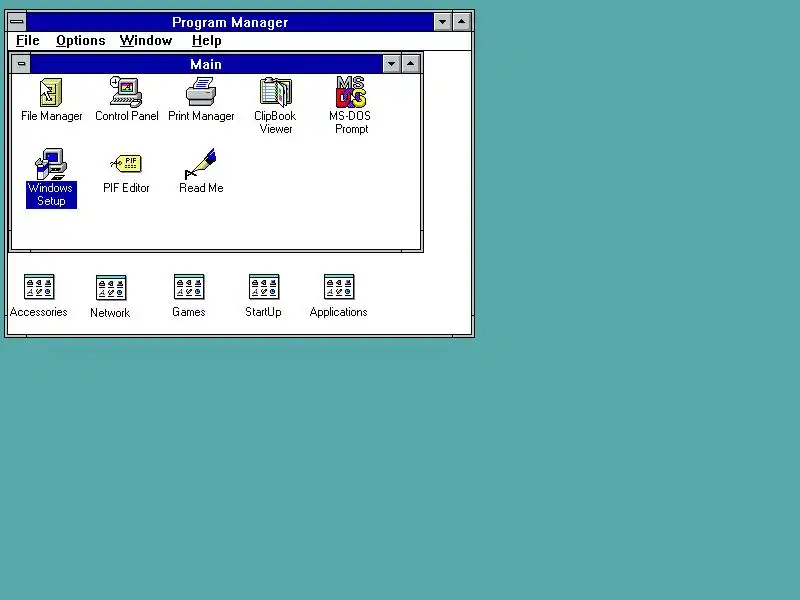
Task: Click the 'Windows Setup' label text
Action: [51, 194]
